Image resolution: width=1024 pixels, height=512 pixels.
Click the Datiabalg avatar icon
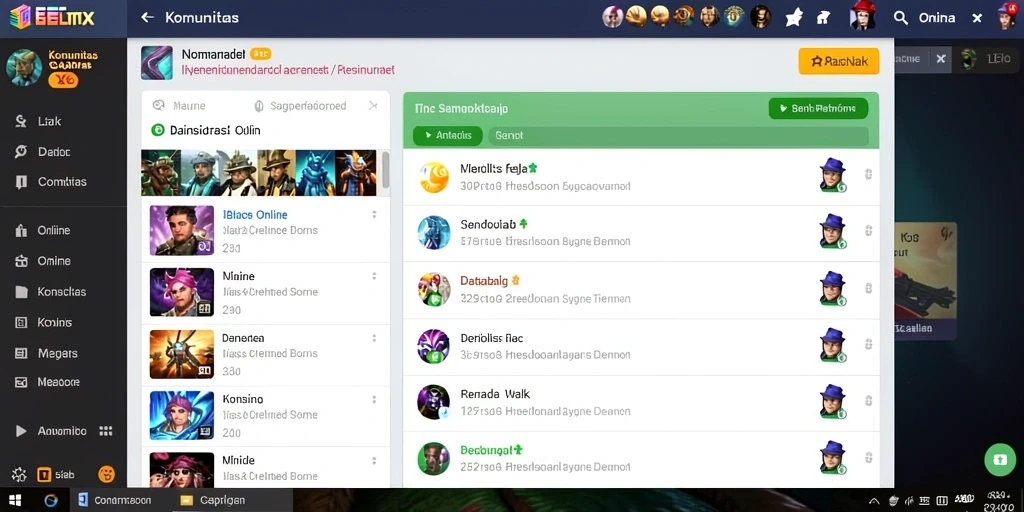pos(434,289)
